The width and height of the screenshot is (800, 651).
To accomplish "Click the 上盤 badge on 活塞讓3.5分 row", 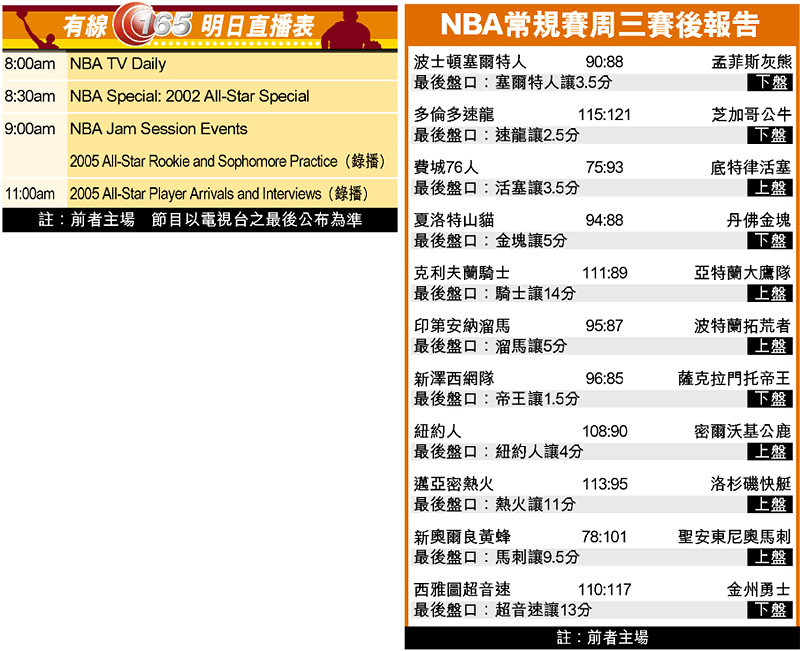I will [x=770, y=188].
